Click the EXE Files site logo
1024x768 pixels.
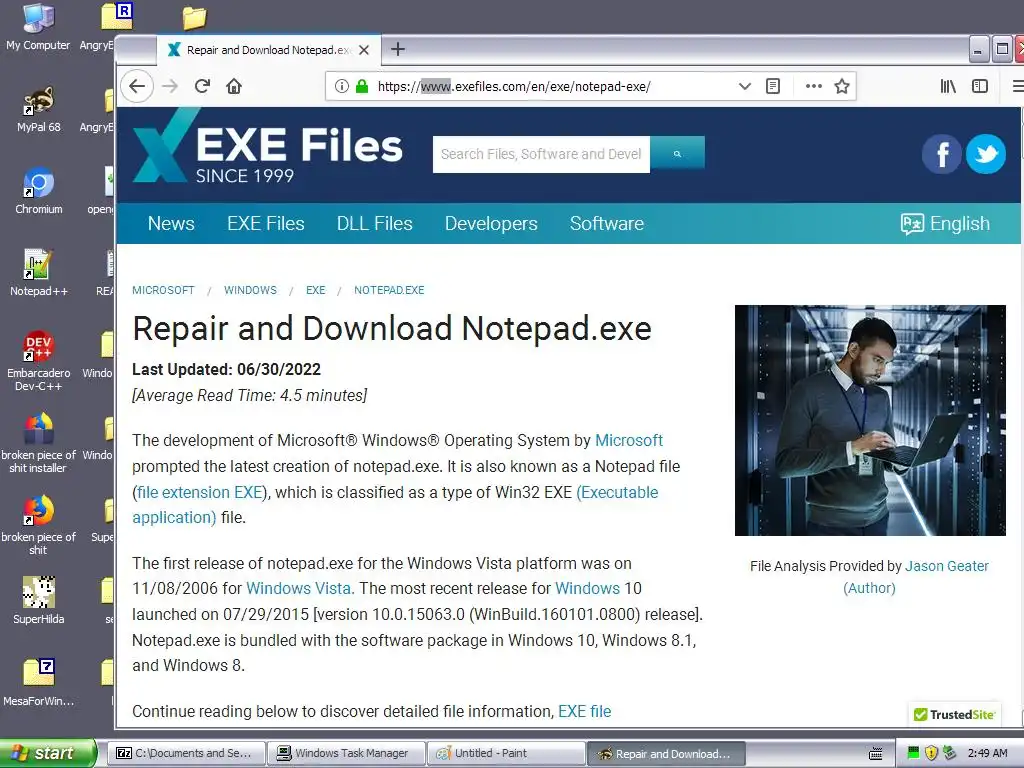(x=268, y=146)
